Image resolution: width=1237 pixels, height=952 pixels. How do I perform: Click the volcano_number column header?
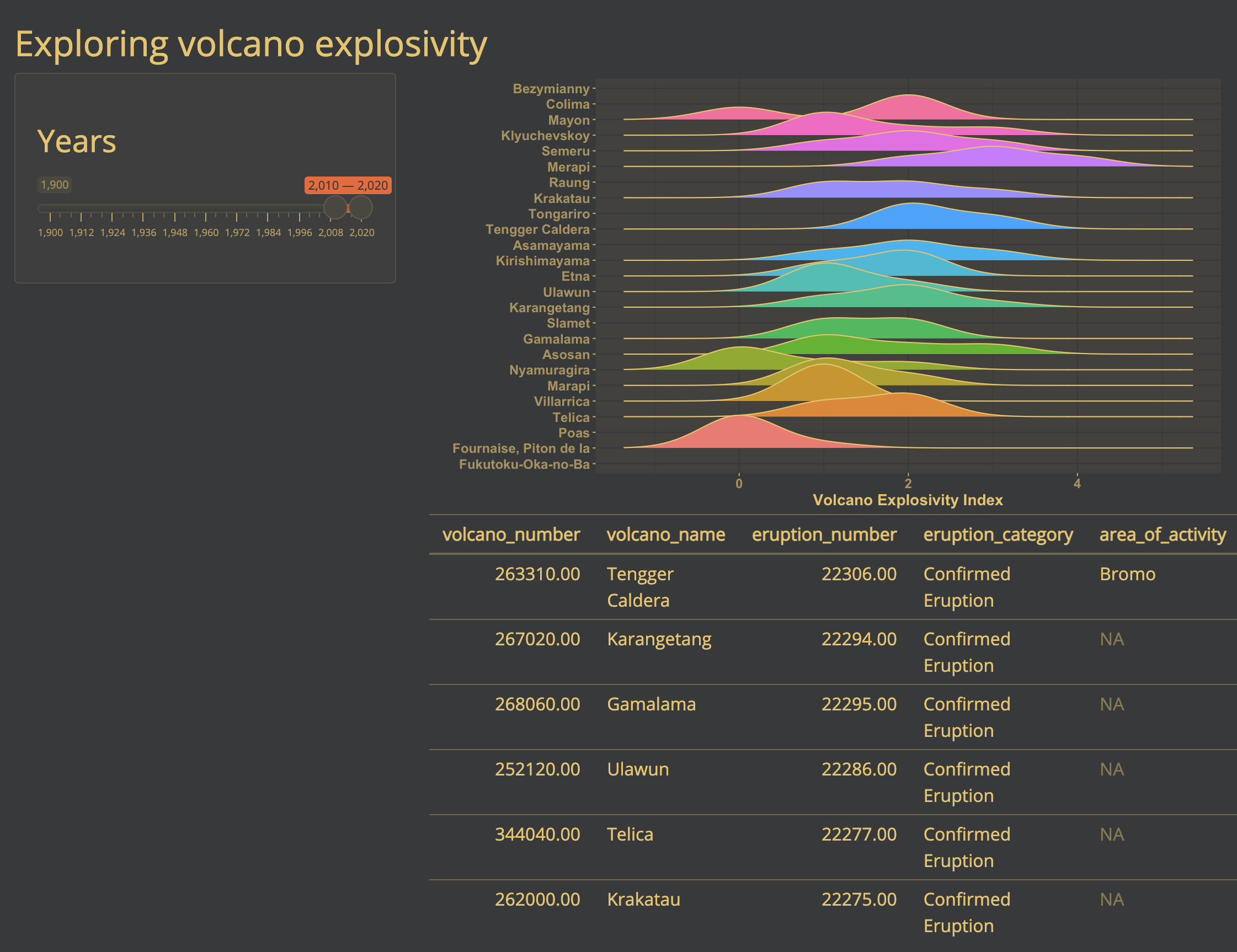[511, 534]
